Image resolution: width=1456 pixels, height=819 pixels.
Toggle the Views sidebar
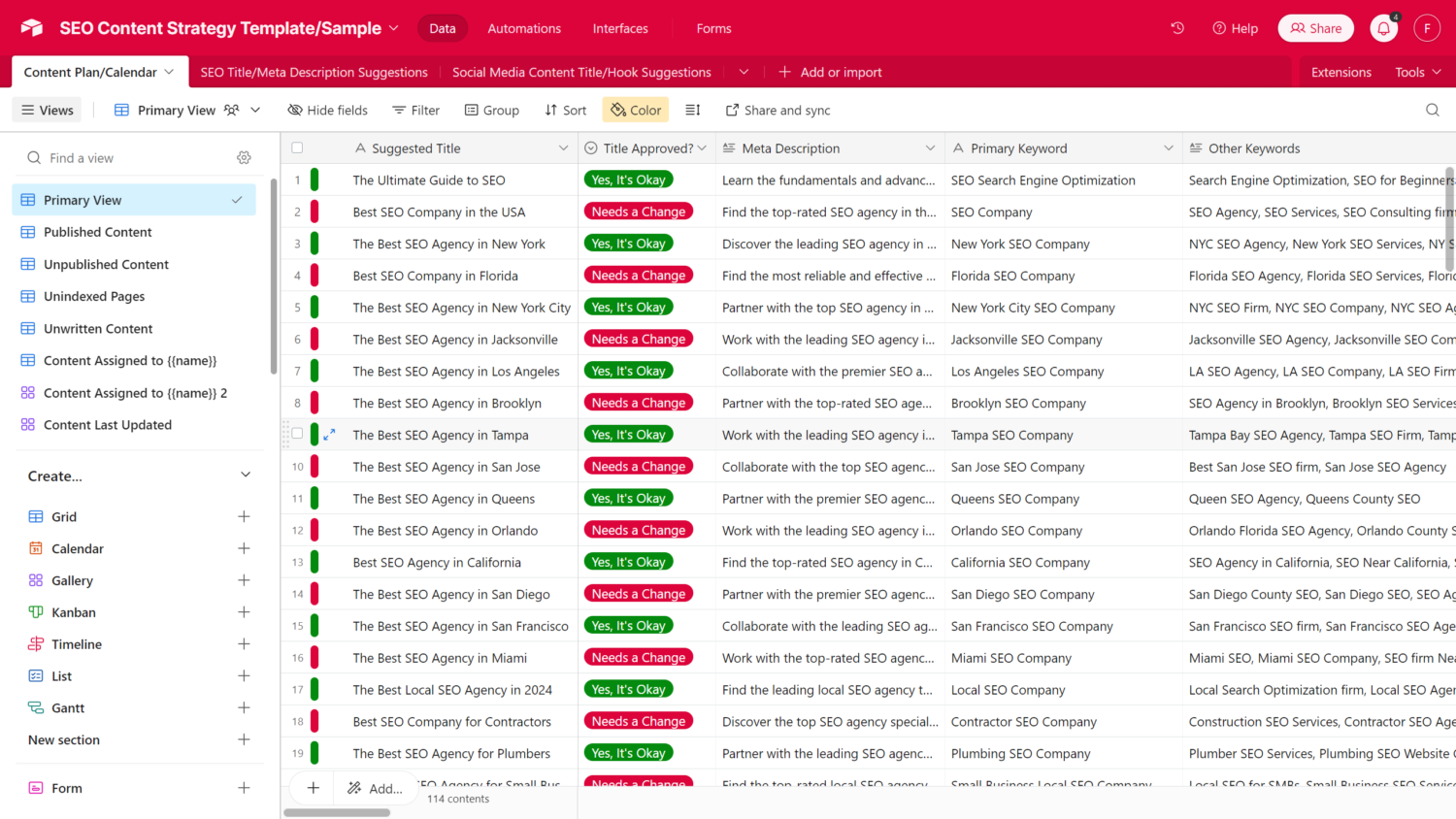click(48, 110)
